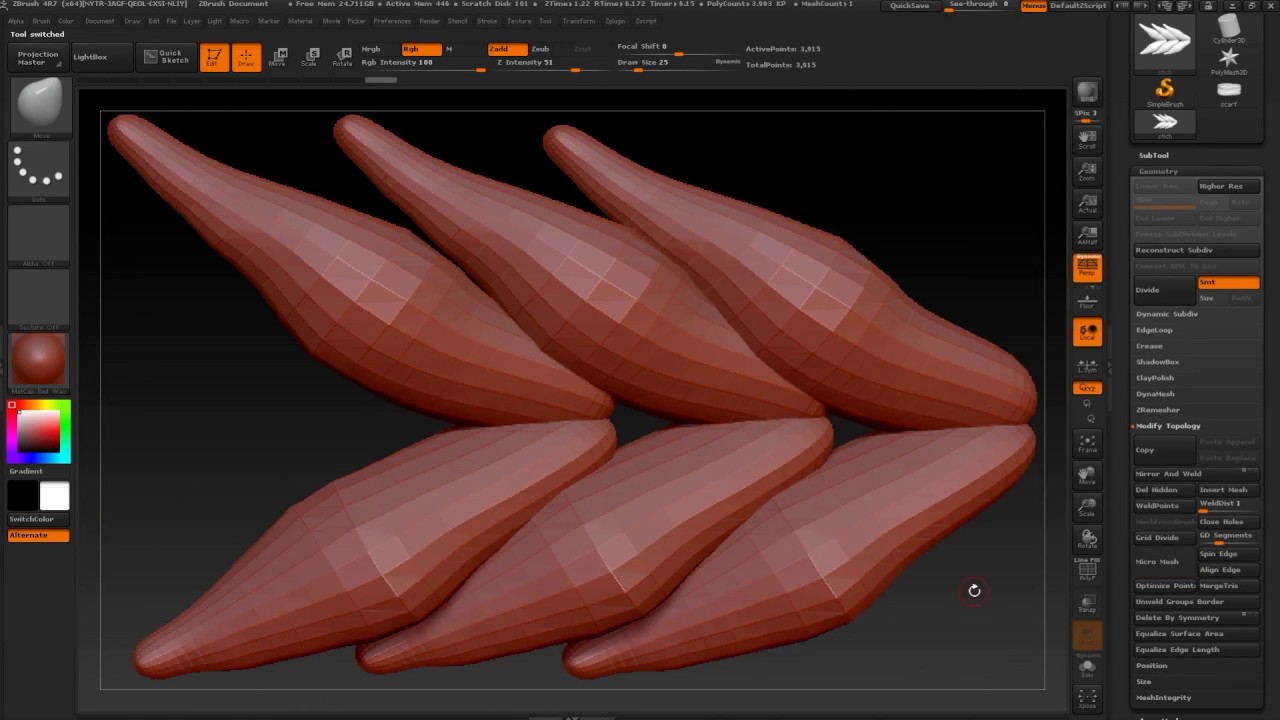Toggle Perspective view off
Image resolution: width=1280 pixels, height=720 pixels.
[x=1087, y=267]
